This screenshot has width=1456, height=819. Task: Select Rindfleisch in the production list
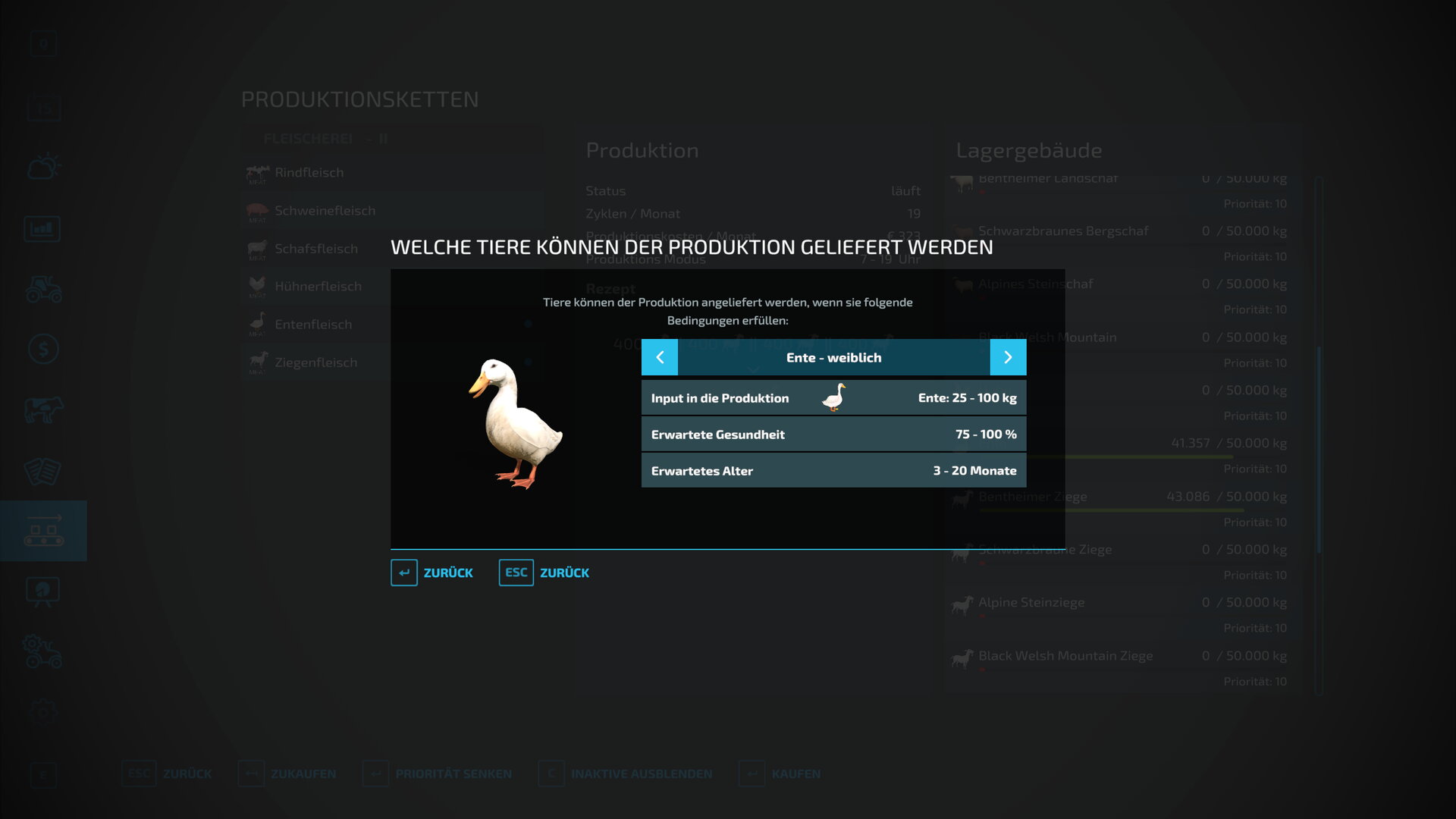tap(309, 173)
